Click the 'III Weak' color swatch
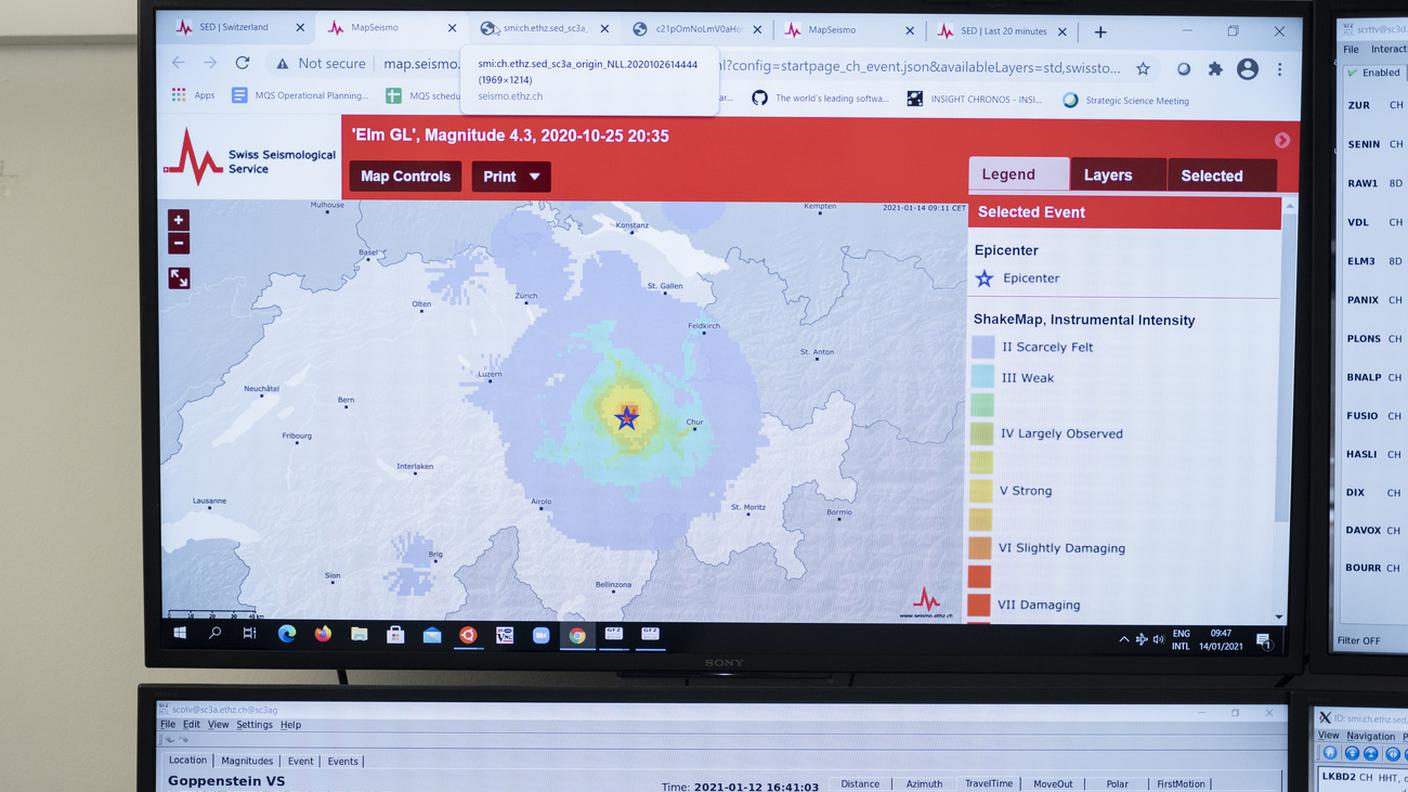1408x792 pixels. [x=982, y=377]
